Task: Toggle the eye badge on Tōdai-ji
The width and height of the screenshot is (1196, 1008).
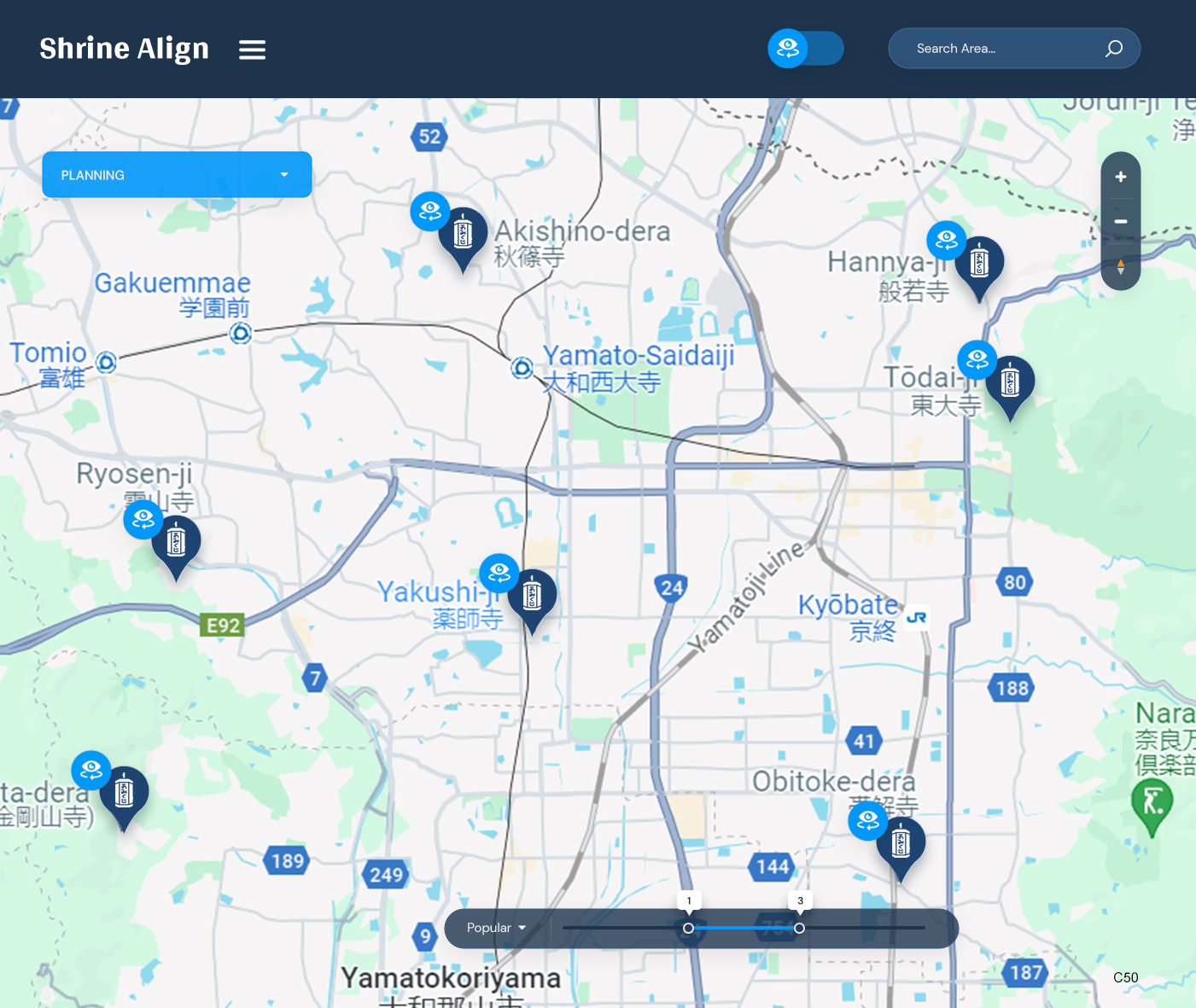Action: click(977, 360)
